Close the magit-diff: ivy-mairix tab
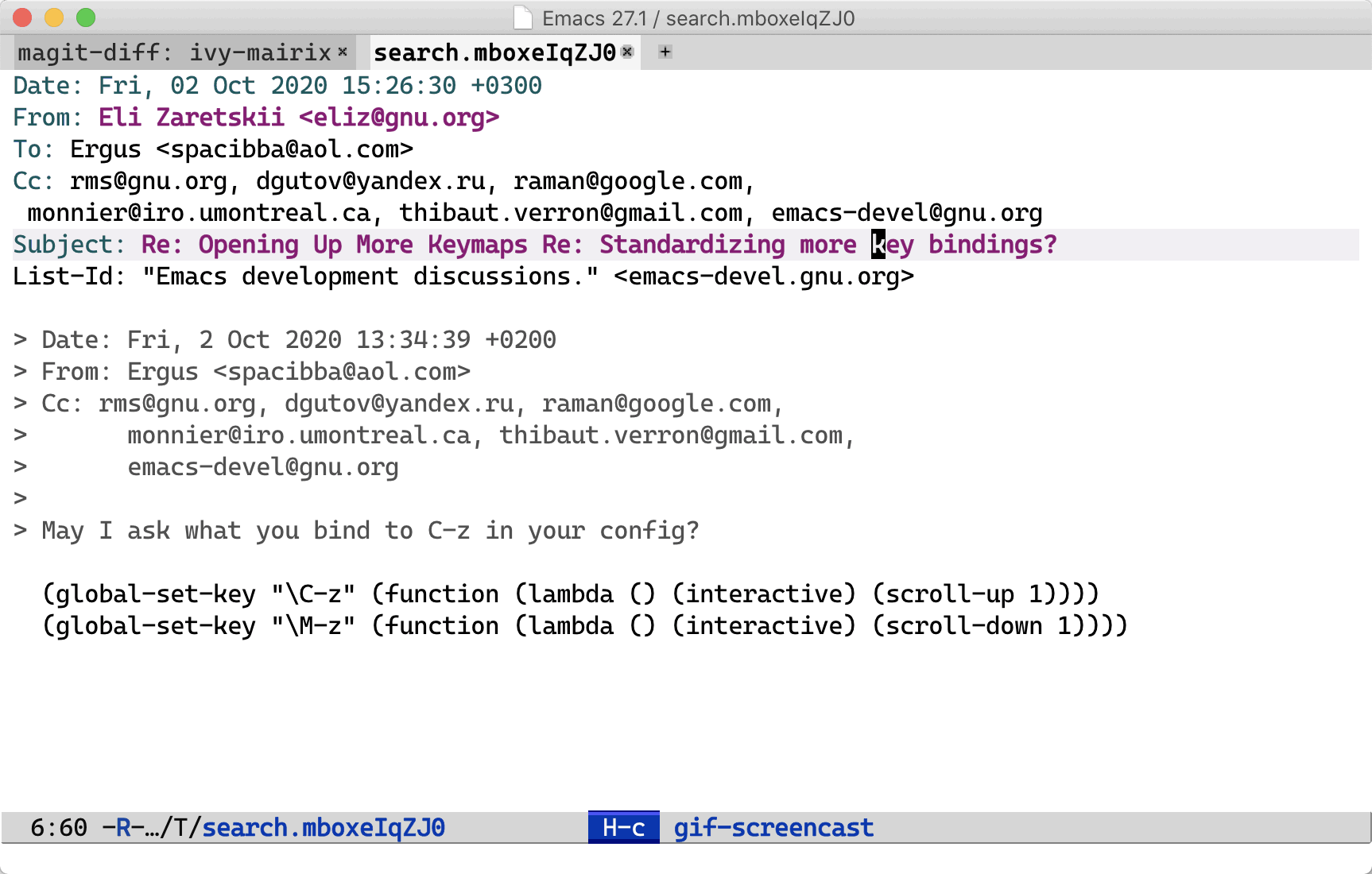This screenshot has height=874, width=1372. (x=343, y=52)
